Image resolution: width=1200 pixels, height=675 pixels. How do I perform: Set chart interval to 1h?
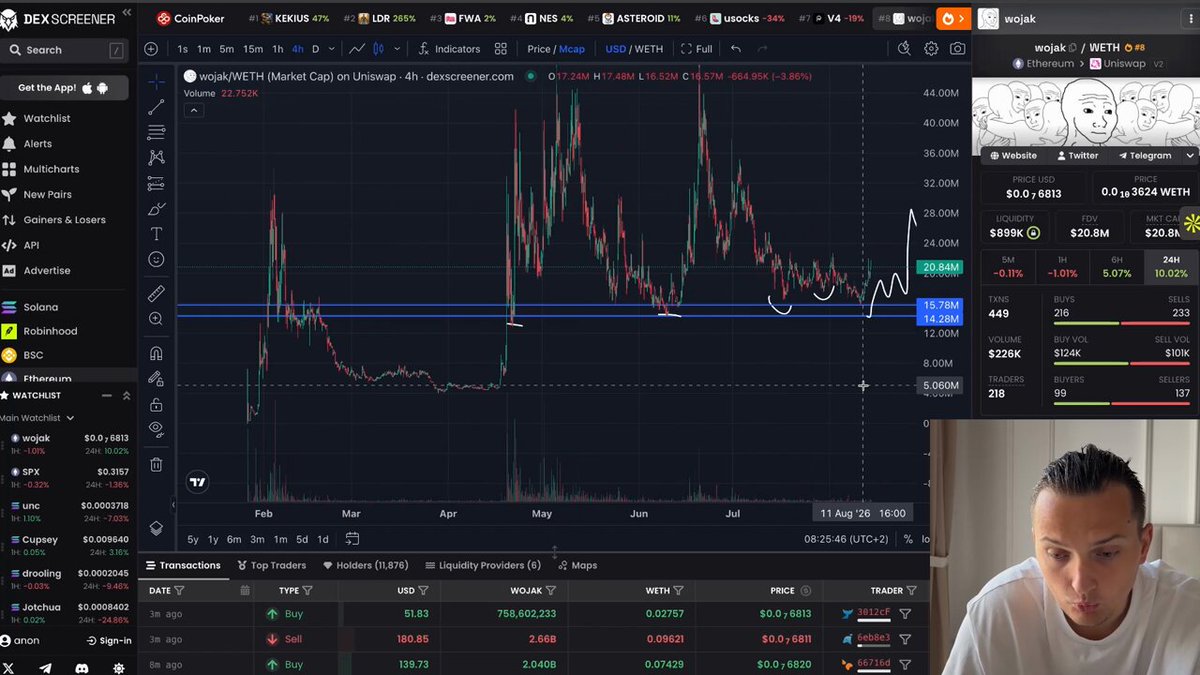[278, 49]
